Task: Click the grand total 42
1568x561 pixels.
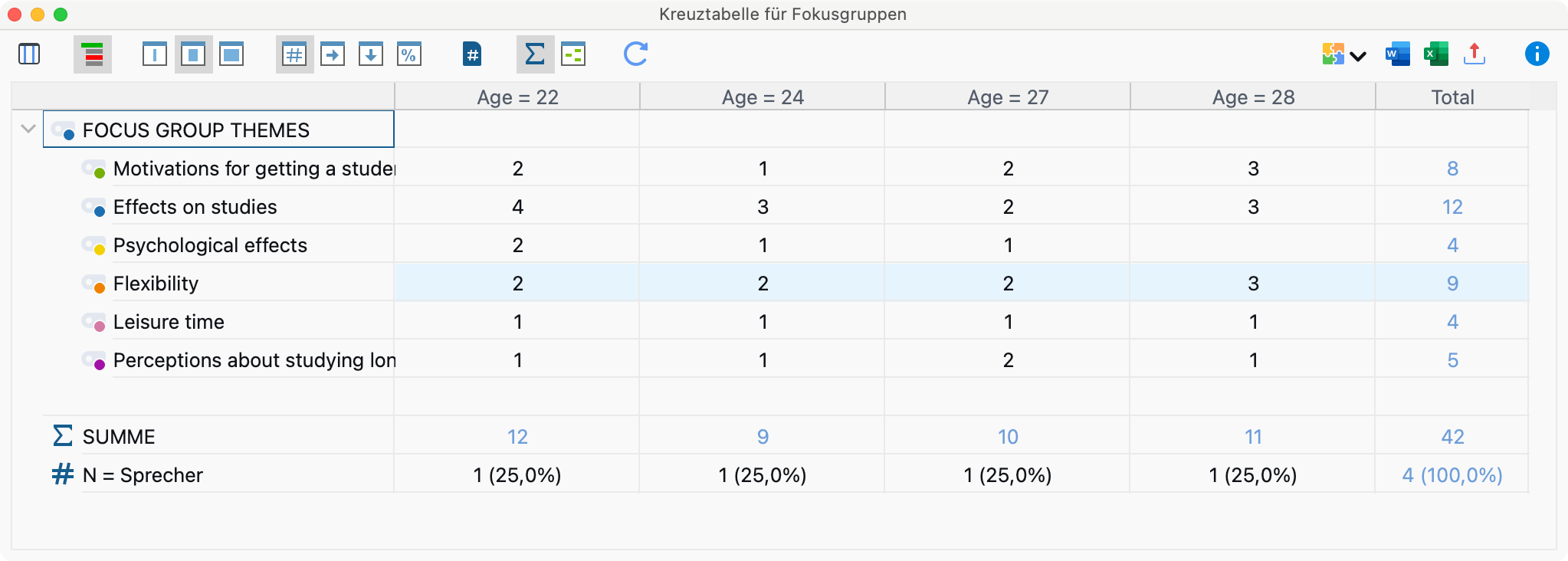Action: tap(1452, 437)
